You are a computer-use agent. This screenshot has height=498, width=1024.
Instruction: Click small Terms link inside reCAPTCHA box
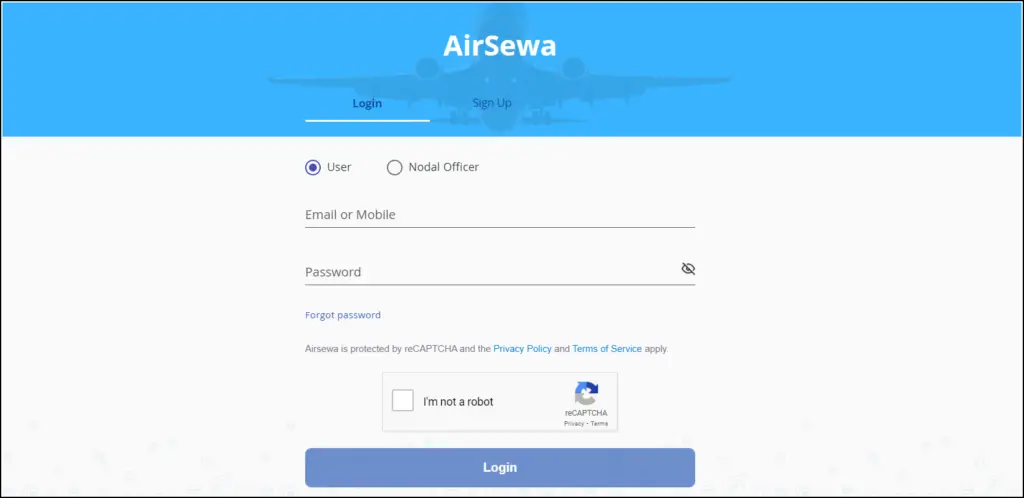tap(600, 424)
